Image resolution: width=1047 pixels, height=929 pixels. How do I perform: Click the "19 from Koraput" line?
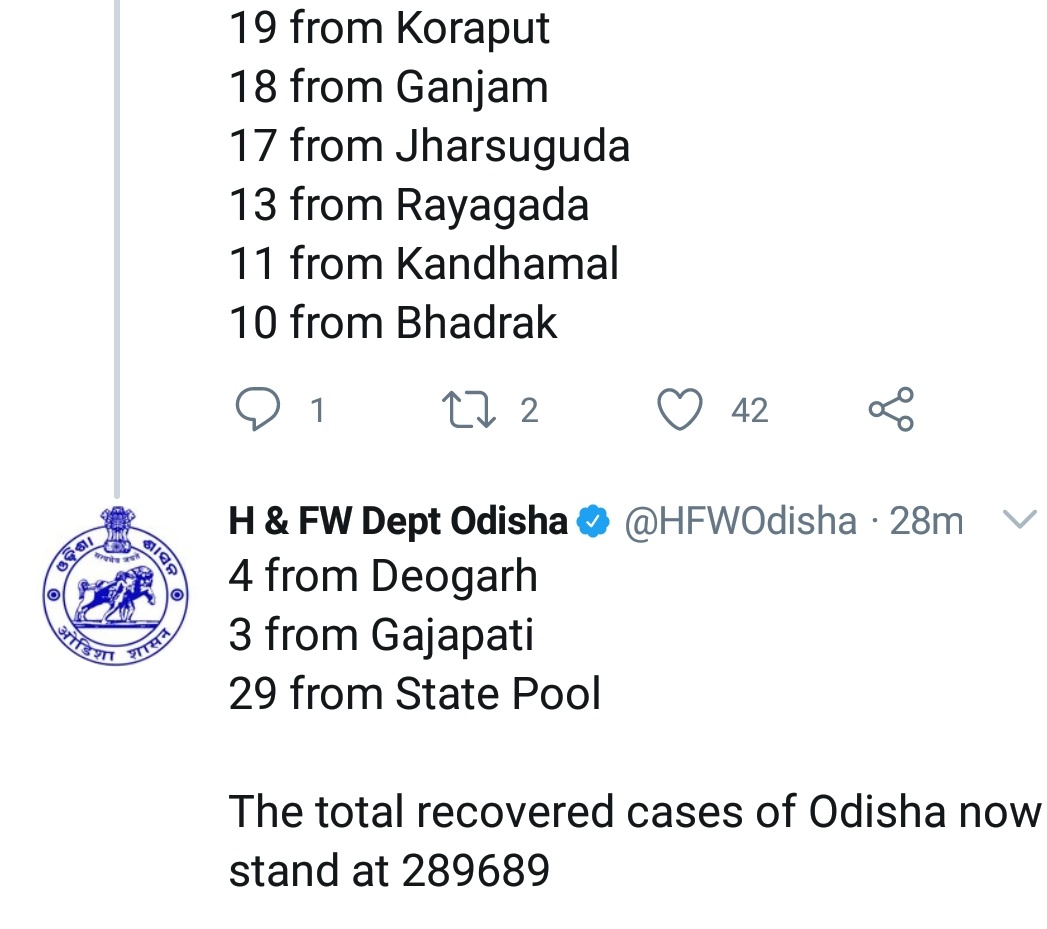click(x=389, y=29)
